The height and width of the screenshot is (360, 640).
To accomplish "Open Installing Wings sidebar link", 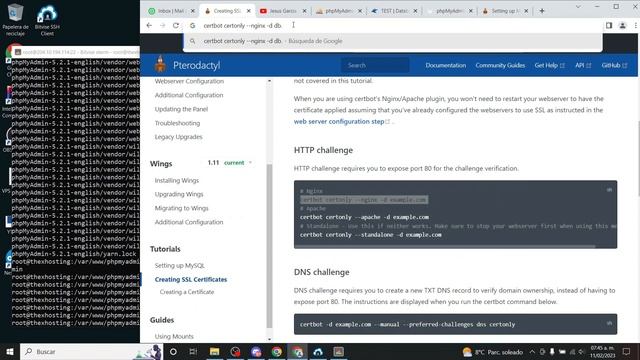I will 177,180.
